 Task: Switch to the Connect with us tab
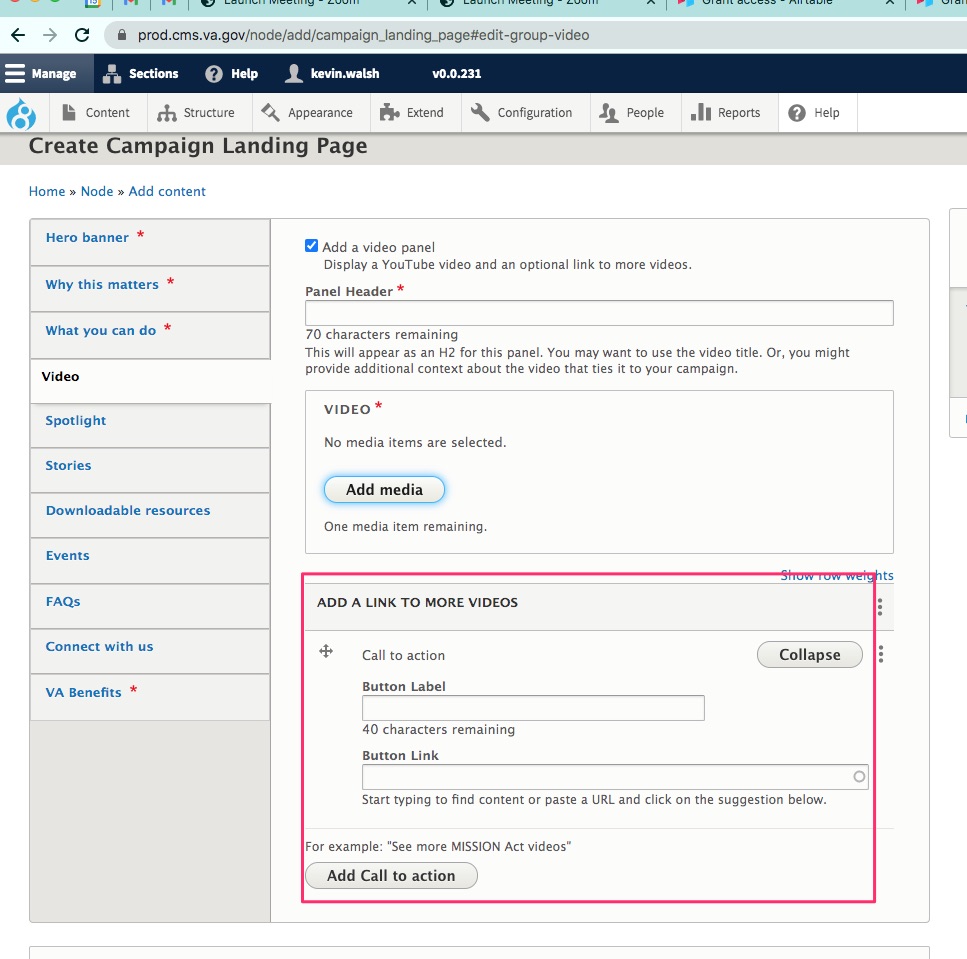150,651
